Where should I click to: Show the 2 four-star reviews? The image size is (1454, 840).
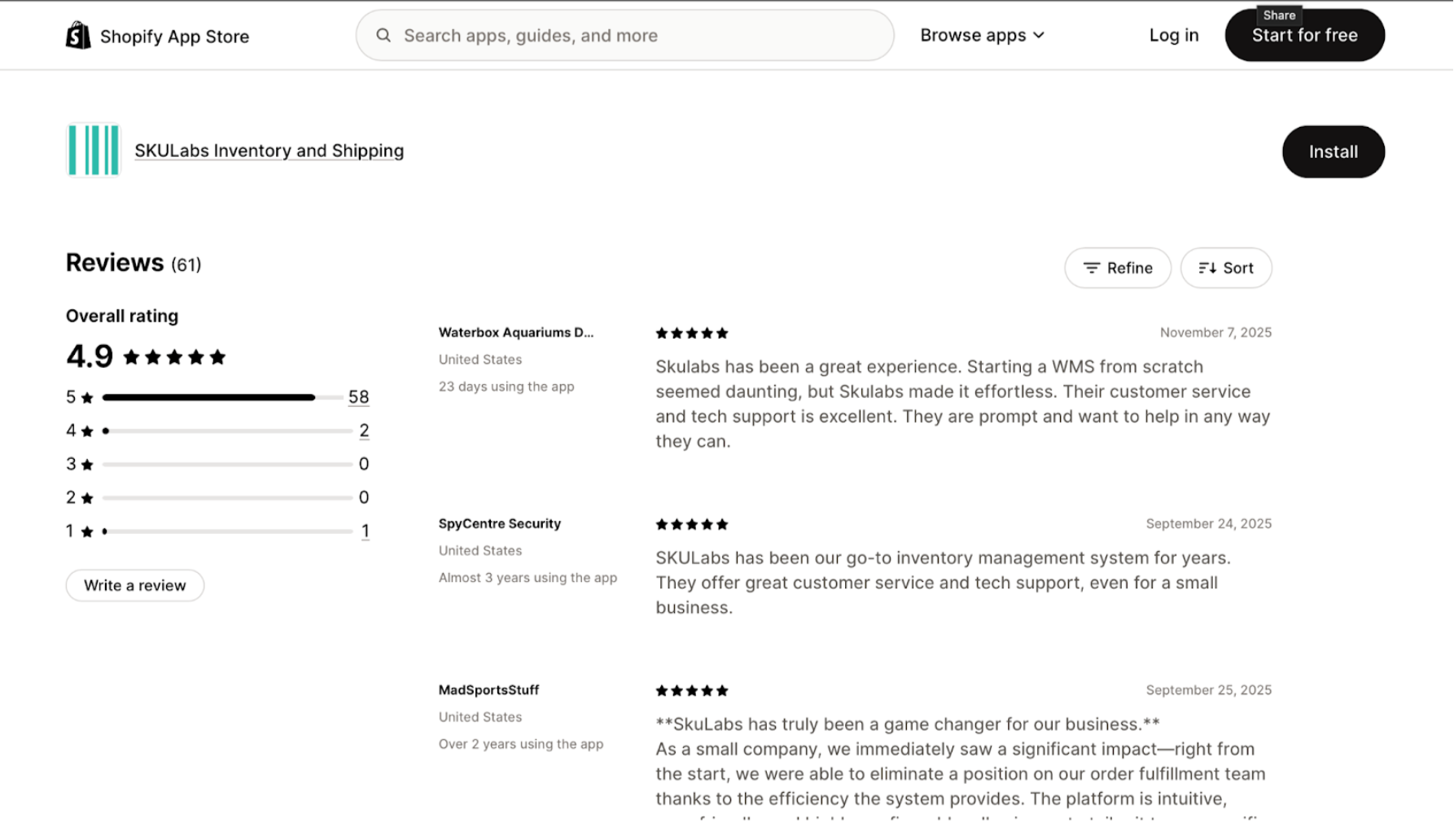364,431
